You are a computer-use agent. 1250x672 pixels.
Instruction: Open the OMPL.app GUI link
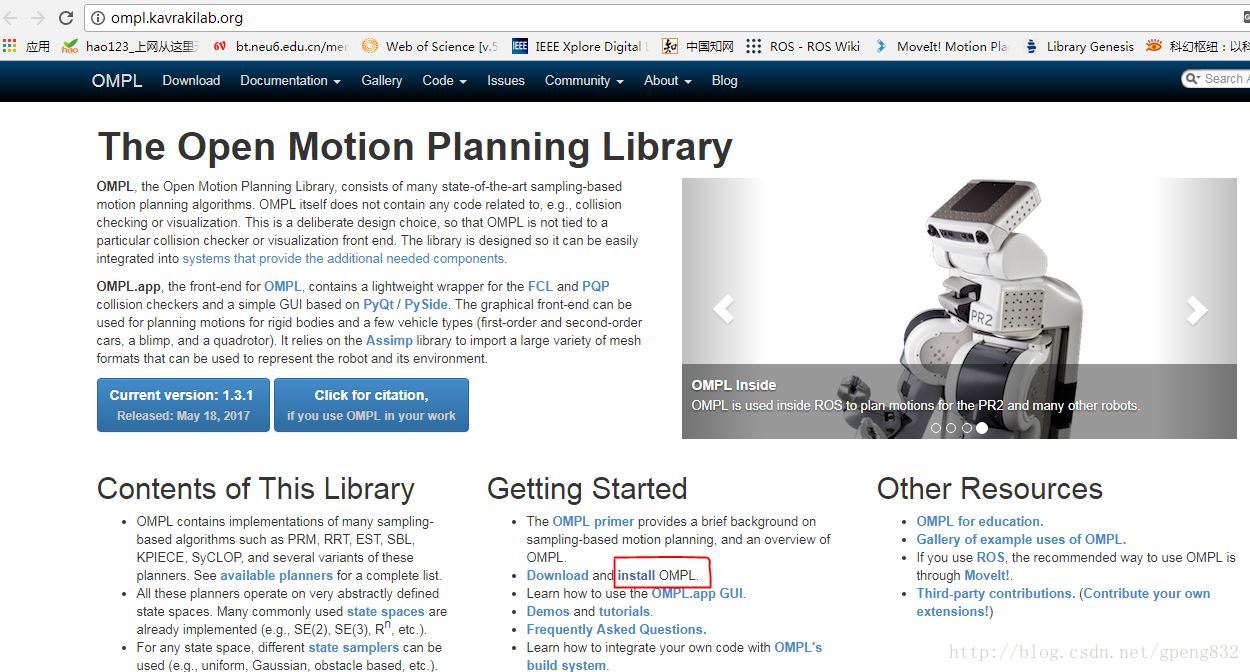tap(697, 593)
